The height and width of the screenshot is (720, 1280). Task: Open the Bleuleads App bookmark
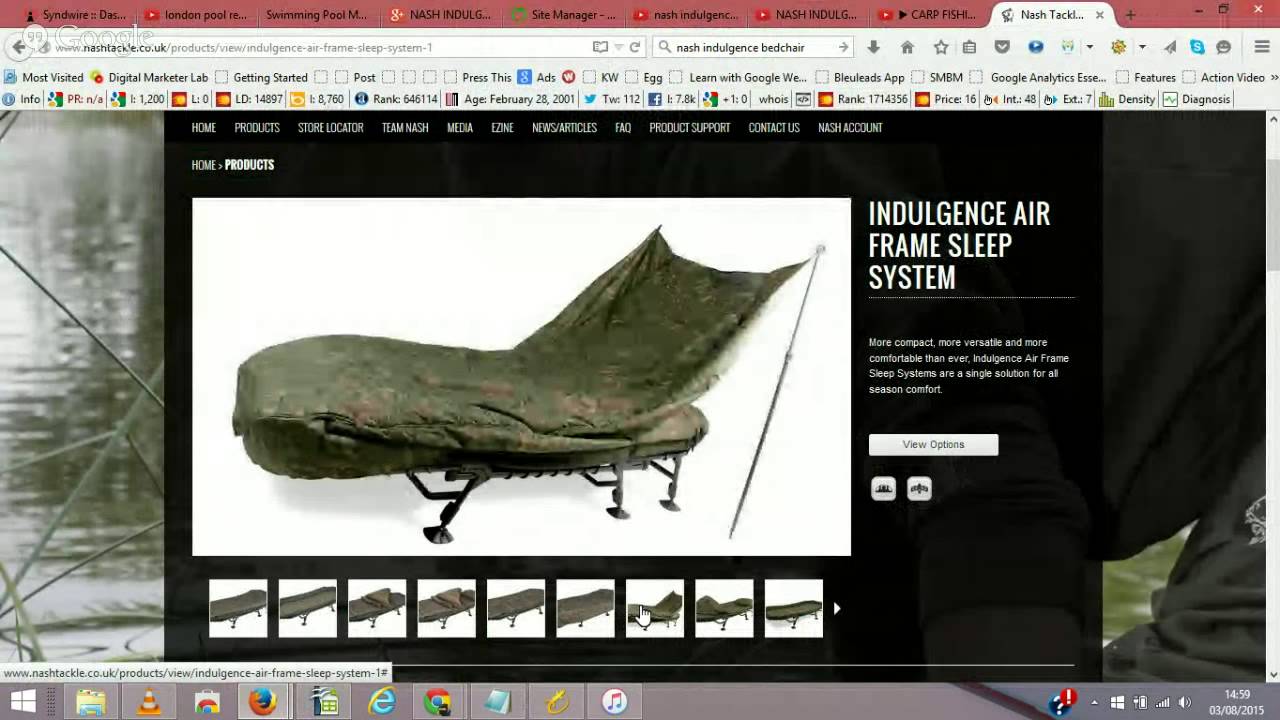pos(860,77)
